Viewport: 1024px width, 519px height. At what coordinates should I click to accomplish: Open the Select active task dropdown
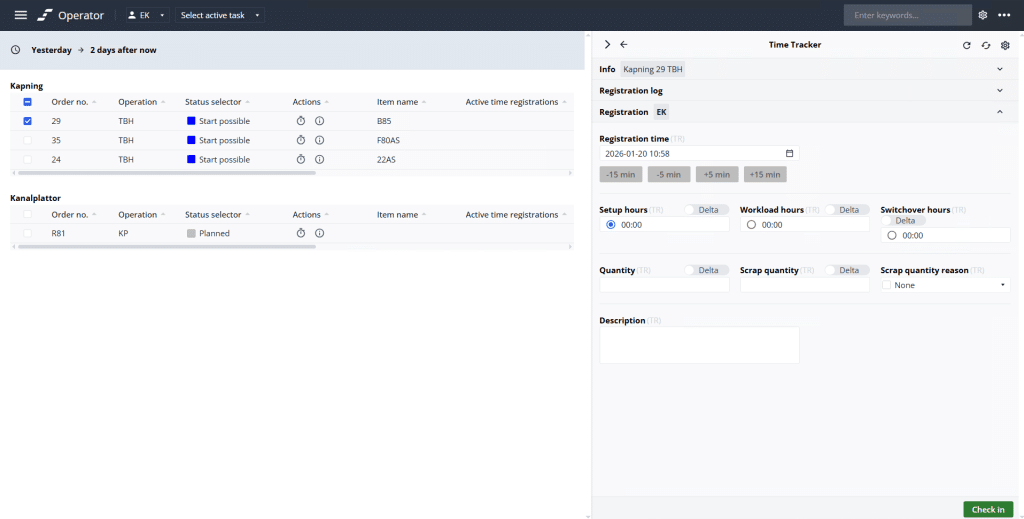pos(221,15)
